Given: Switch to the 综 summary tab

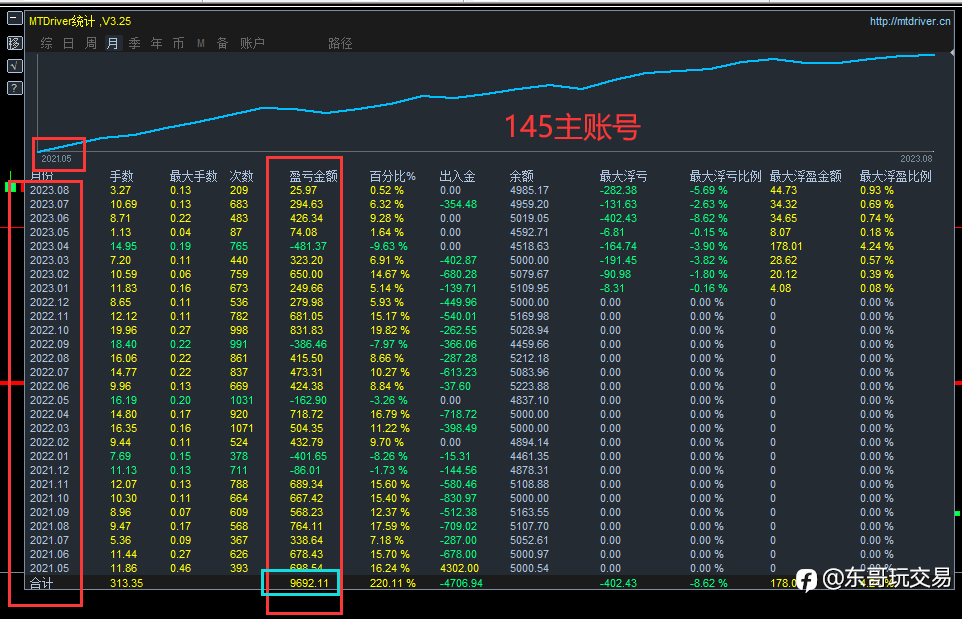Looking at the screenshot, I should [x=47, y=43].
